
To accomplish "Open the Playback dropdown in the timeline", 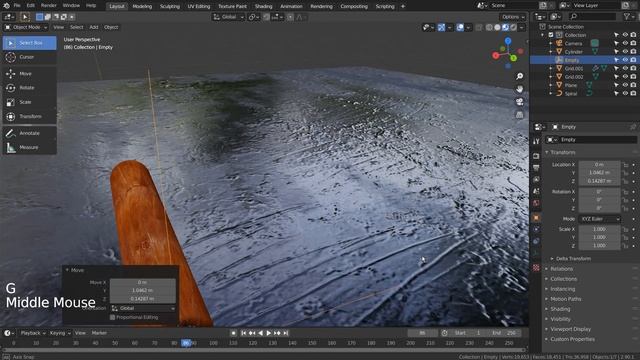I will coord(33,333).
